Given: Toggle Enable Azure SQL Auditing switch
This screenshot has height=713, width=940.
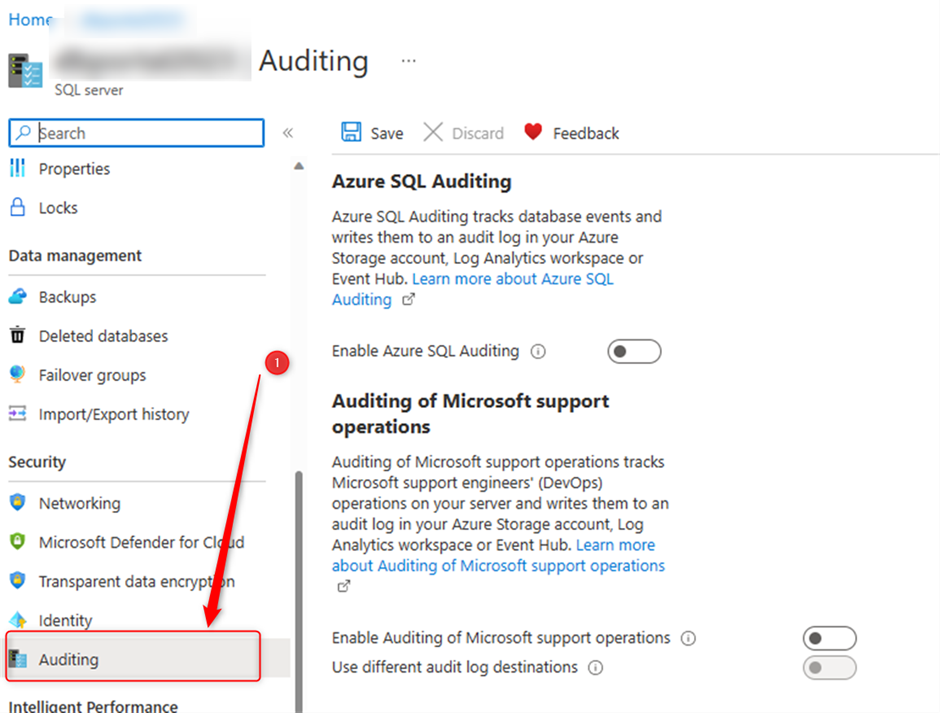Looking at the screenshot, I should tap(634, 351).
